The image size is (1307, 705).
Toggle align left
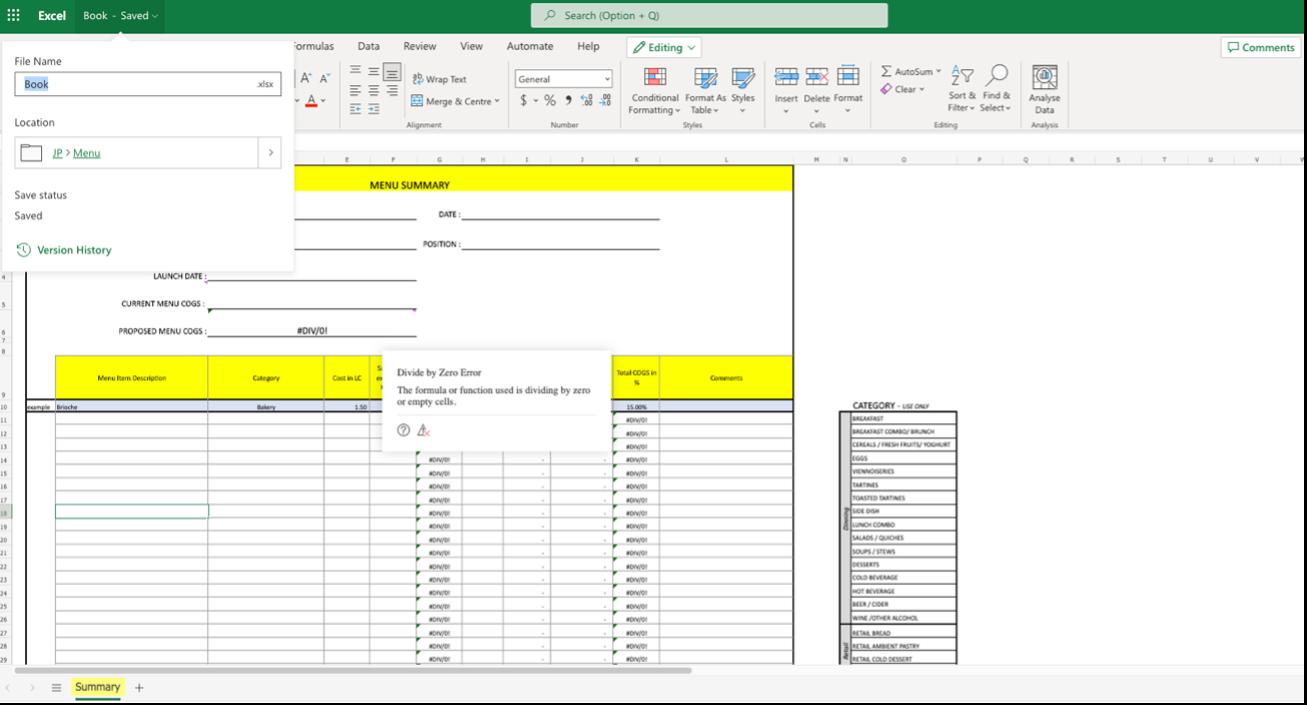click(x=355, y=90)
